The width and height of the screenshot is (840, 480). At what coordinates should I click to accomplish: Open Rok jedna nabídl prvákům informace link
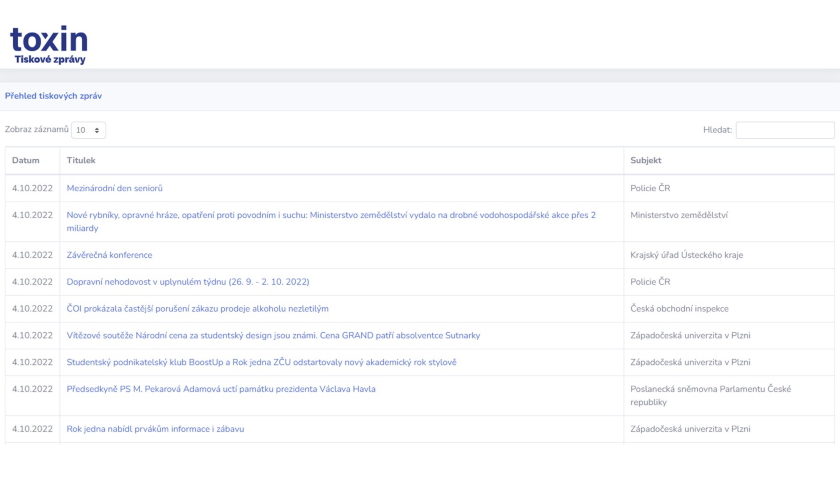click(155, 429)
